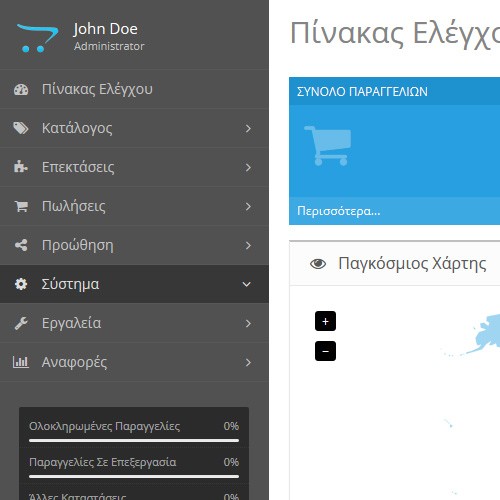Expand the Αναφορές submenu arrow
Screen dimensions: 500x500
tap(248, 362)
